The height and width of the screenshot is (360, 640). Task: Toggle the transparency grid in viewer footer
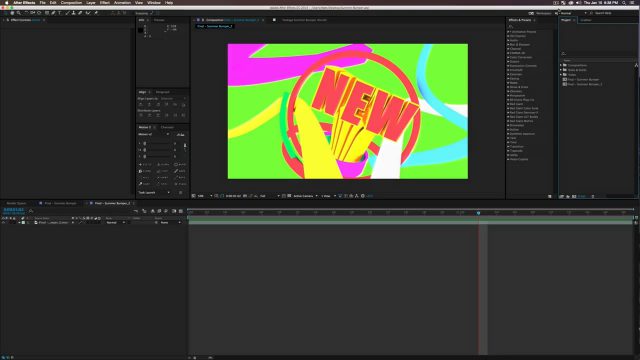click(x=289, y=196)
